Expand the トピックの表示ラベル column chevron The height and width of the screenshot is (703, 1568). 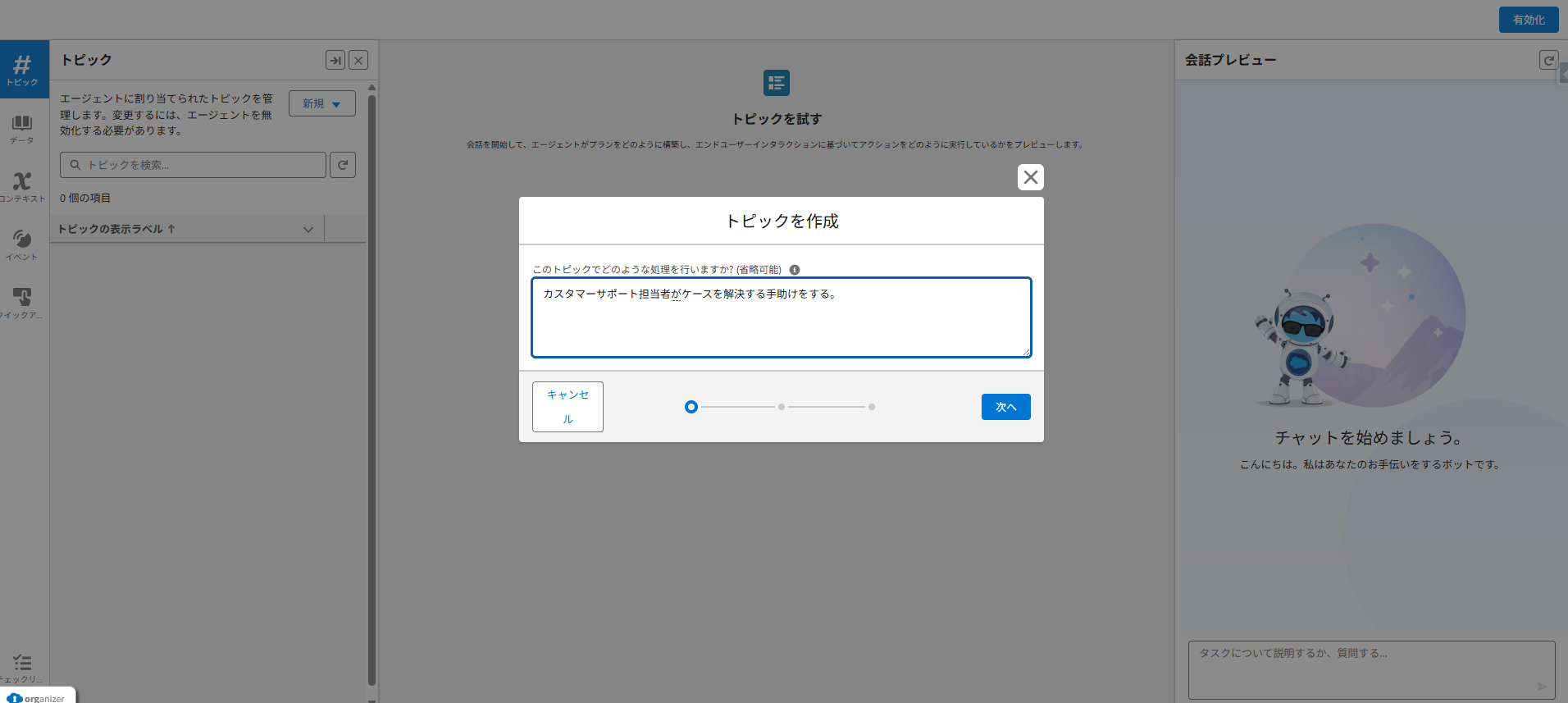click(x=308, y=230)
